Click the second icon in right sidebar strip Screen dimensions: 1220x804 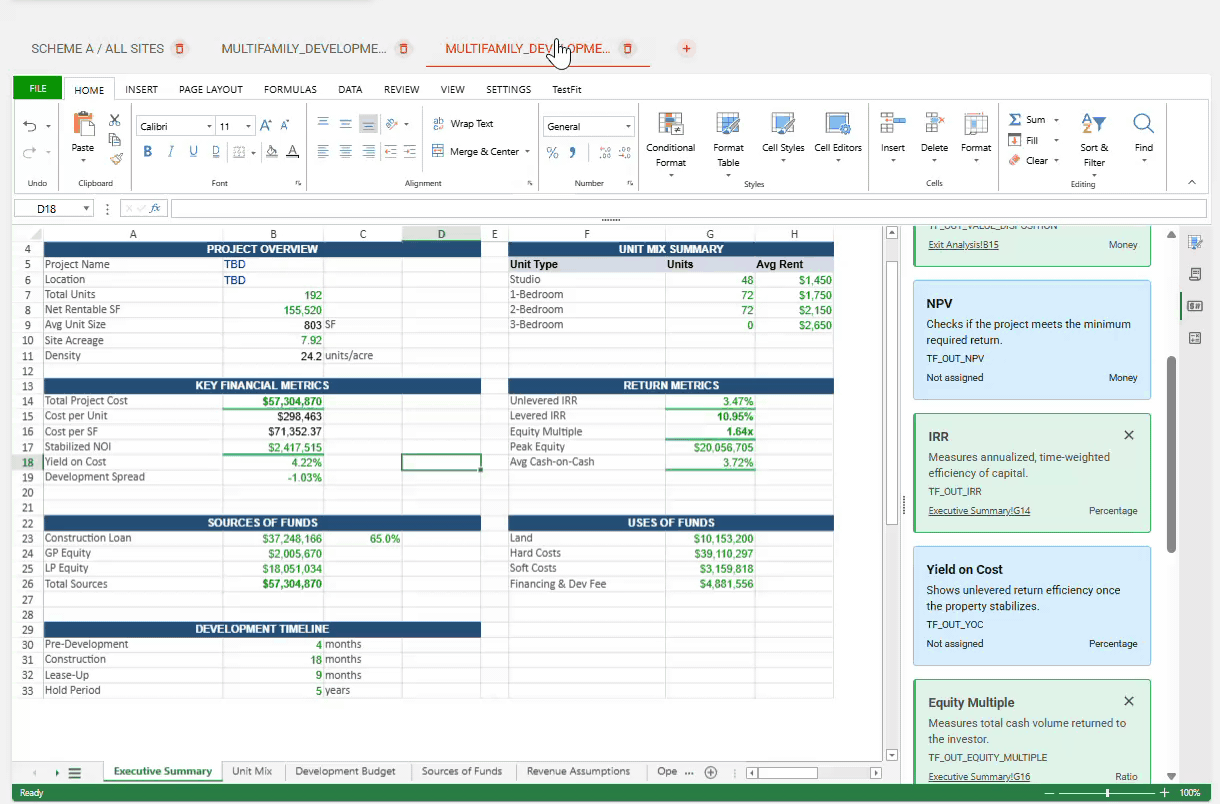click(x=1195, y=274)
